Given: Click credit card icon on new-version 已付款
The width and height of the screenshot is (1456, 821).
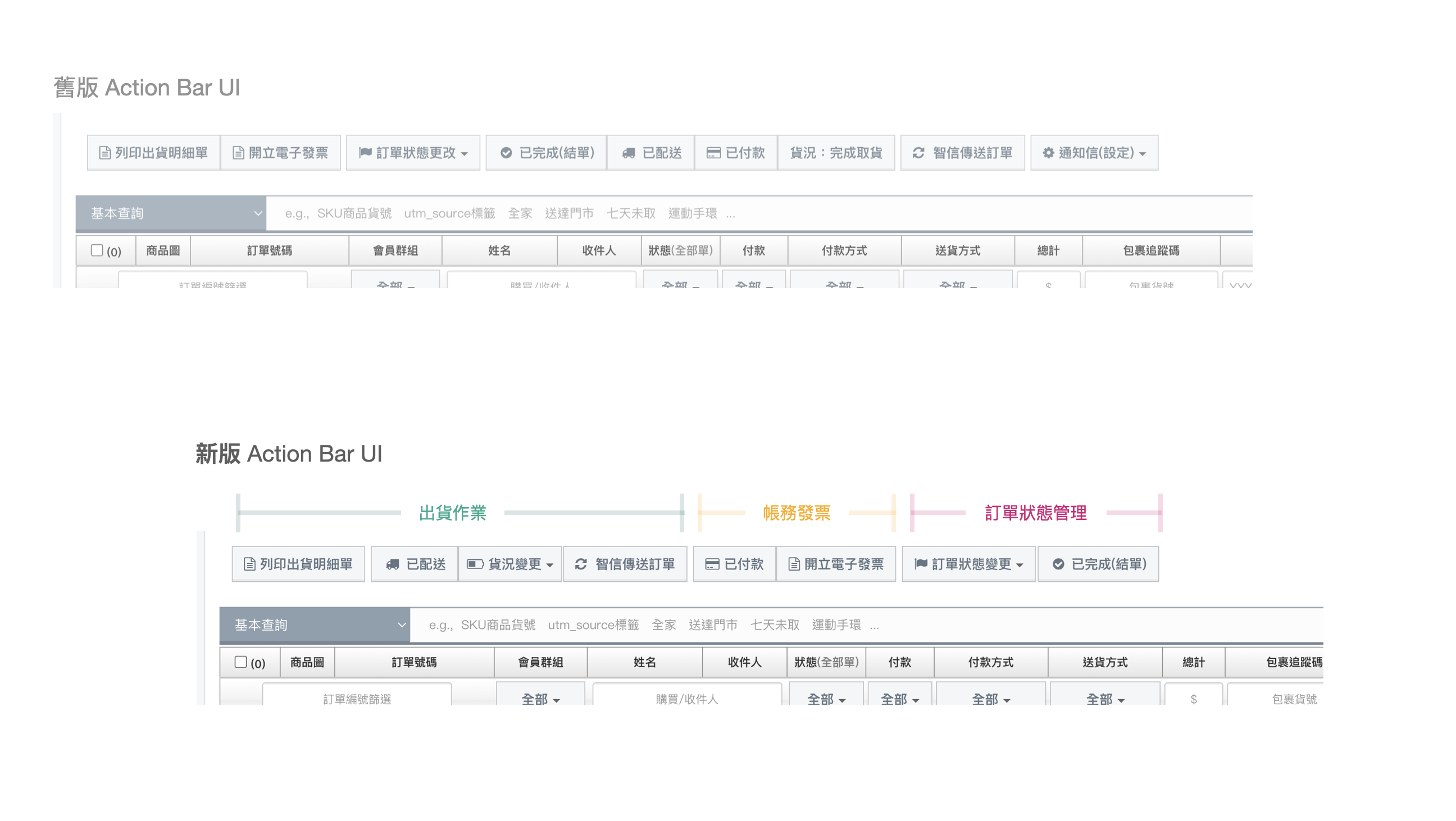Looking at the screenshot, I should [x=712, y=564].
